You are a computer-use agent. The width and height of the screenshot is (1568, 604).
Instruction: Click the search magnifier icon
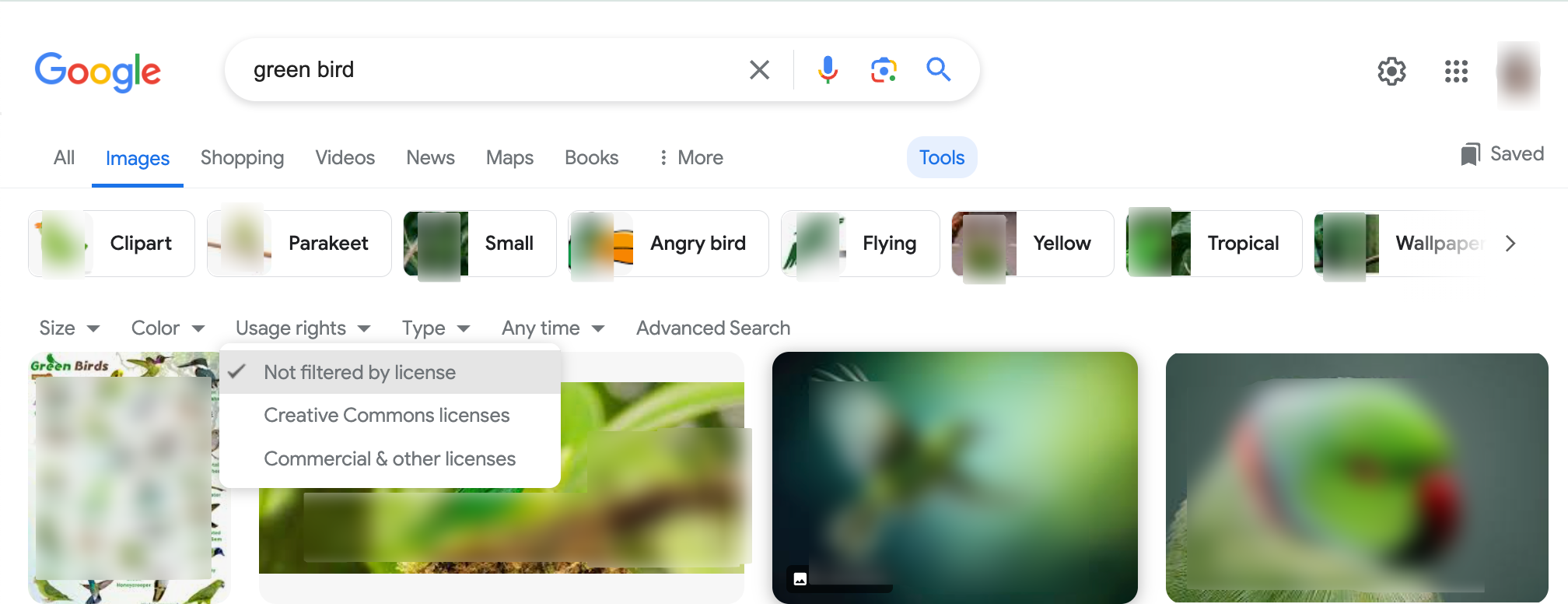[x=939, y=69]
